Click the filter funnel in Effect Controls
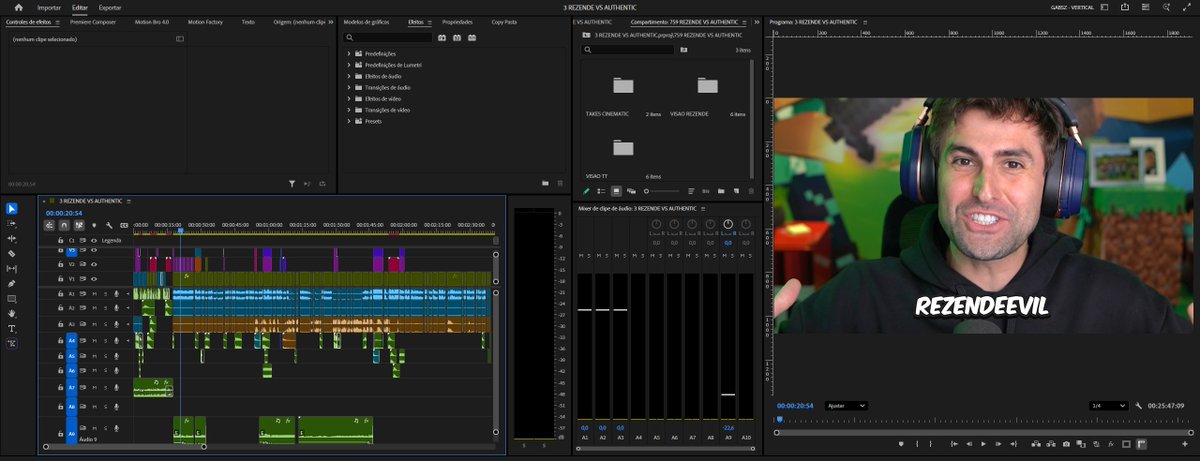1200x461 pixels. coord(292,183)
